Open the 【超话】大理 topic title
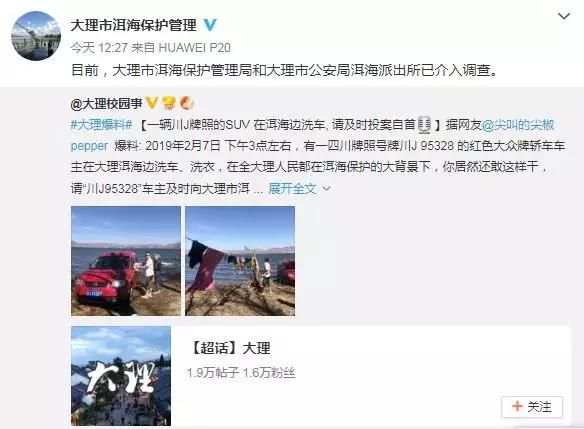Image resolution: width=584 pixels, height=429 pixels. pos(229,348)
